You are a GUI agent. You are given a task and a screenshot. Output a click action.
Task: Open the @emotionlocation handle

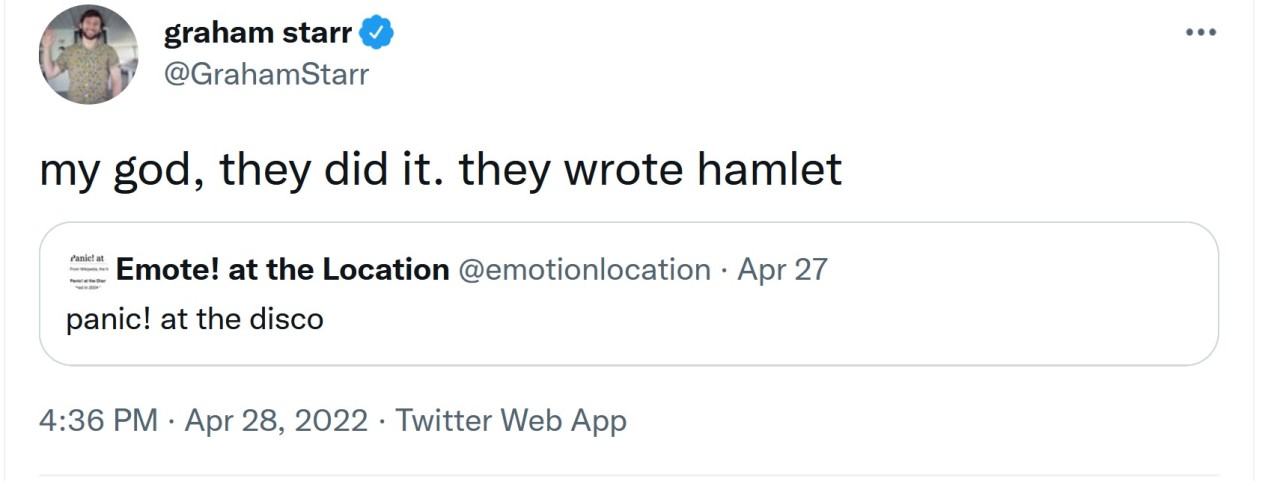point(584,269)
